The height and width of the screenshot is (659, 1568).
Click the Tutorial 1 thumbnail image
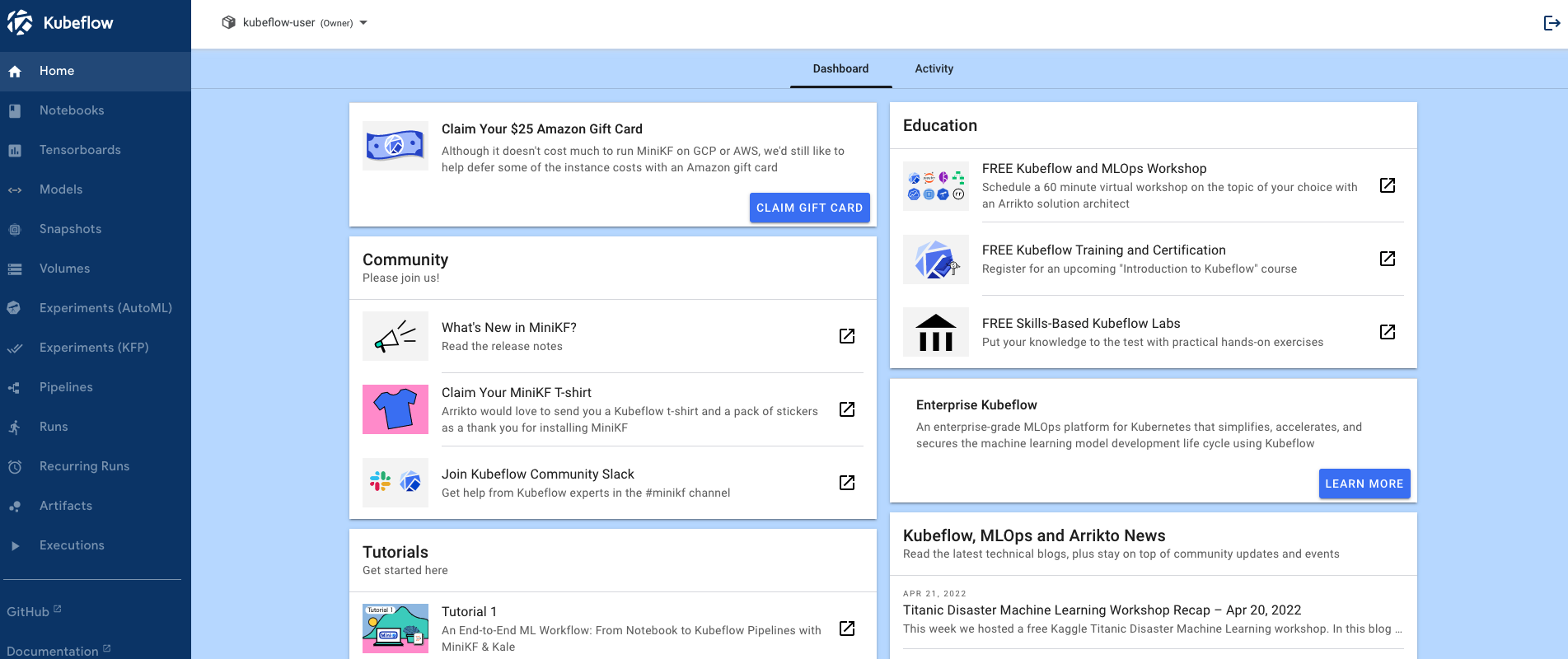click(396, 629)
